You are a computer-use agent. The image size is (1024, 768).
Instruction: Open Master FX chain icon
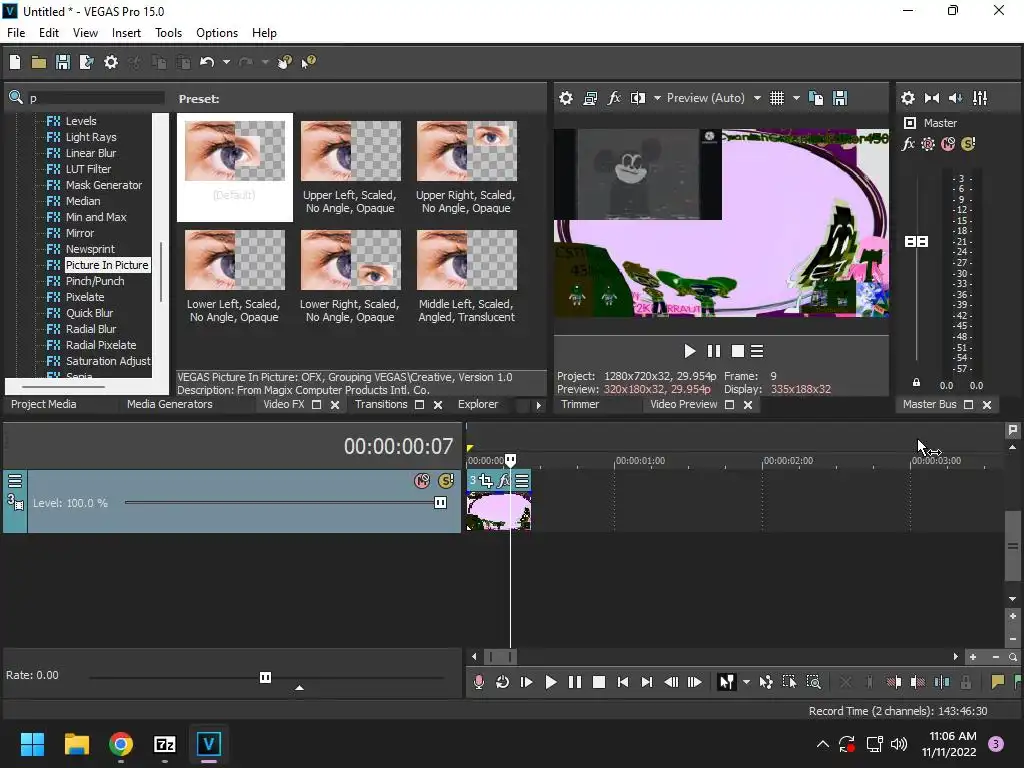[x=908, y=144]
